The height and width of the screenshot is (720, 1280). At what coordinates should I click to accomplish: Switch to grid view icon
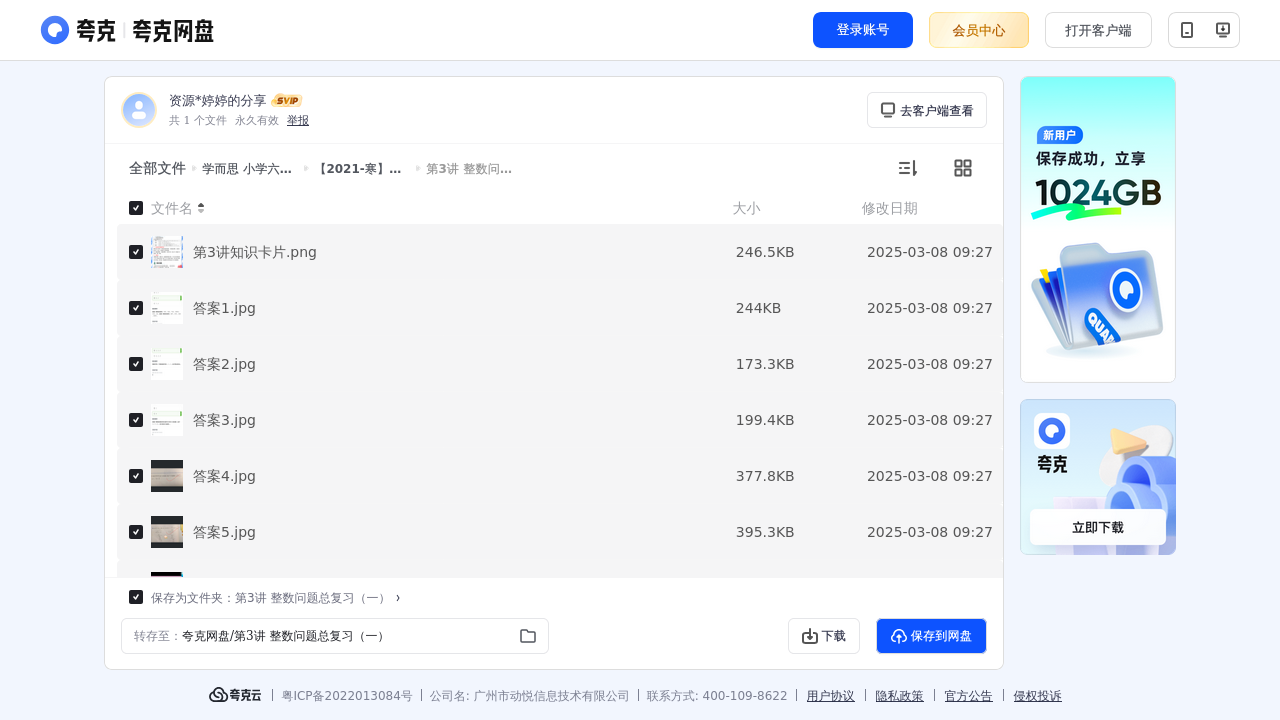963,168
